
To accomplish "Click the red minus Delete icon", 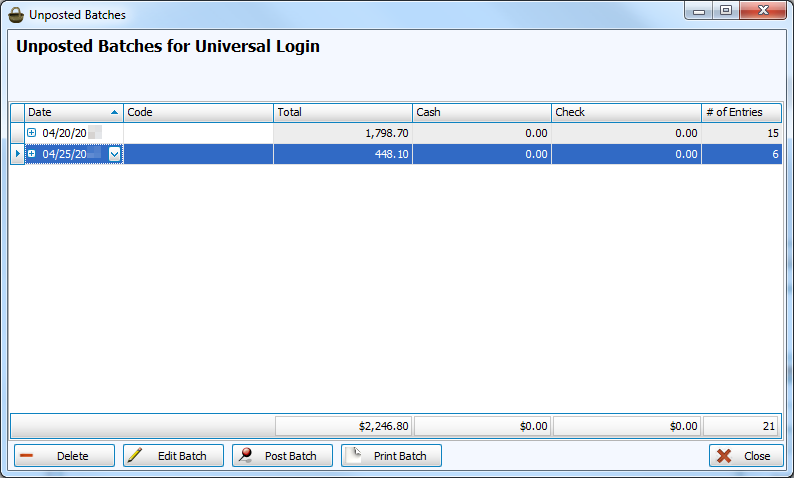I will pos(27,456).
